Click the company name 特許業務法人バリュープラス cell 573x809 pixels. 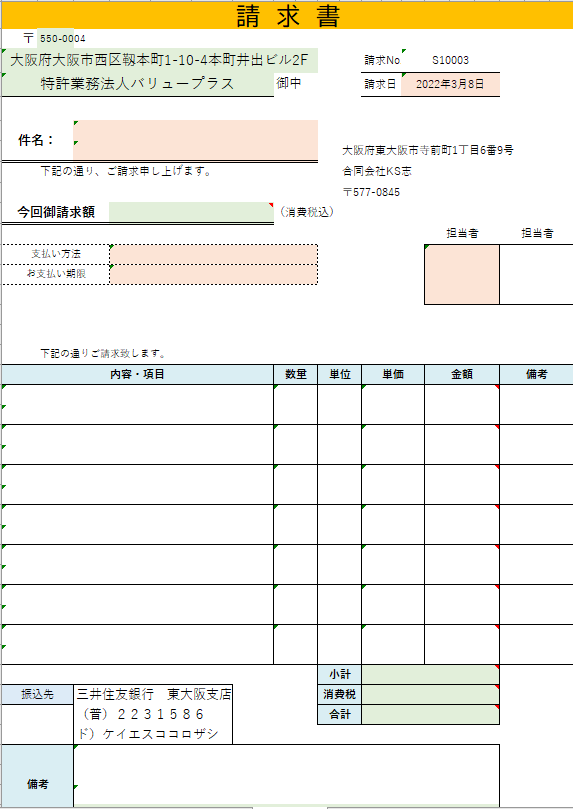[138, 84]
